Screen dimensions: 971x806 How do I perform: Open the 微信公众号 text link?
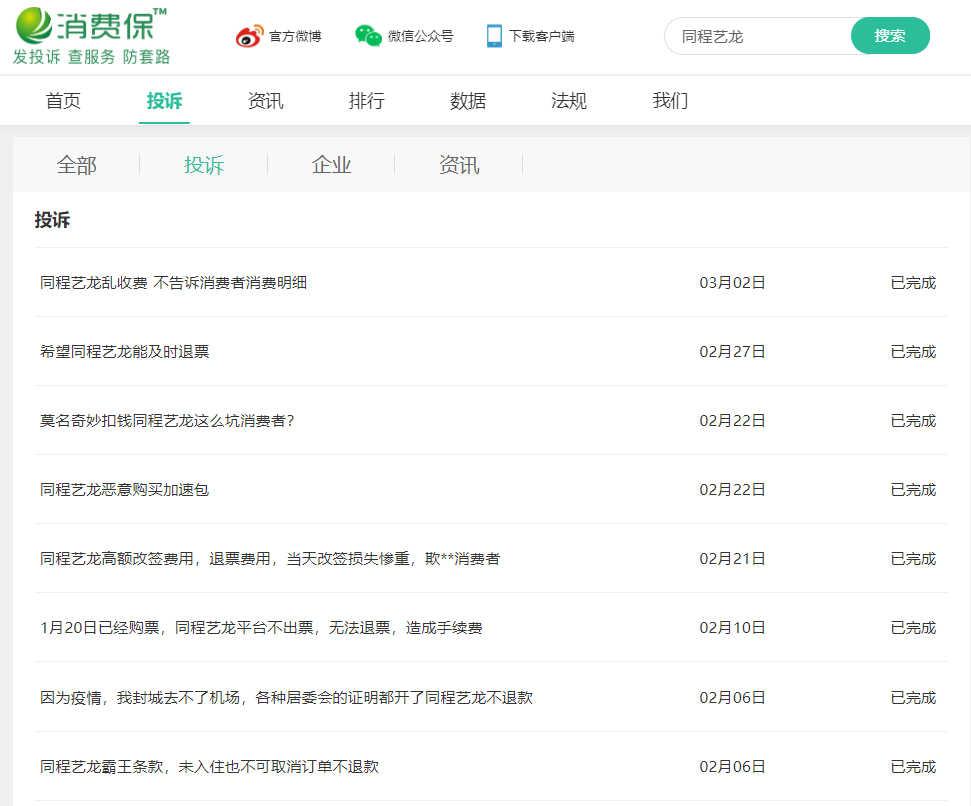(420, 37)
